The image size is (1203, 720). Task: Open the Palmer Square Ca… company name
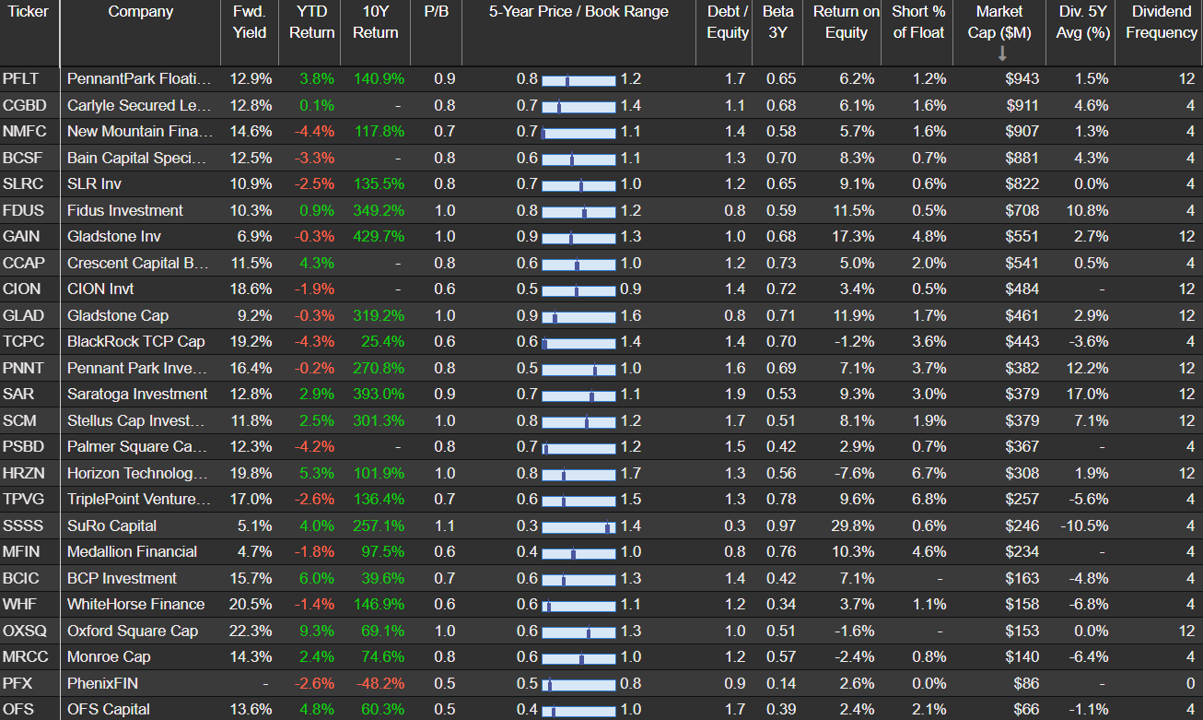click(137, 446)
